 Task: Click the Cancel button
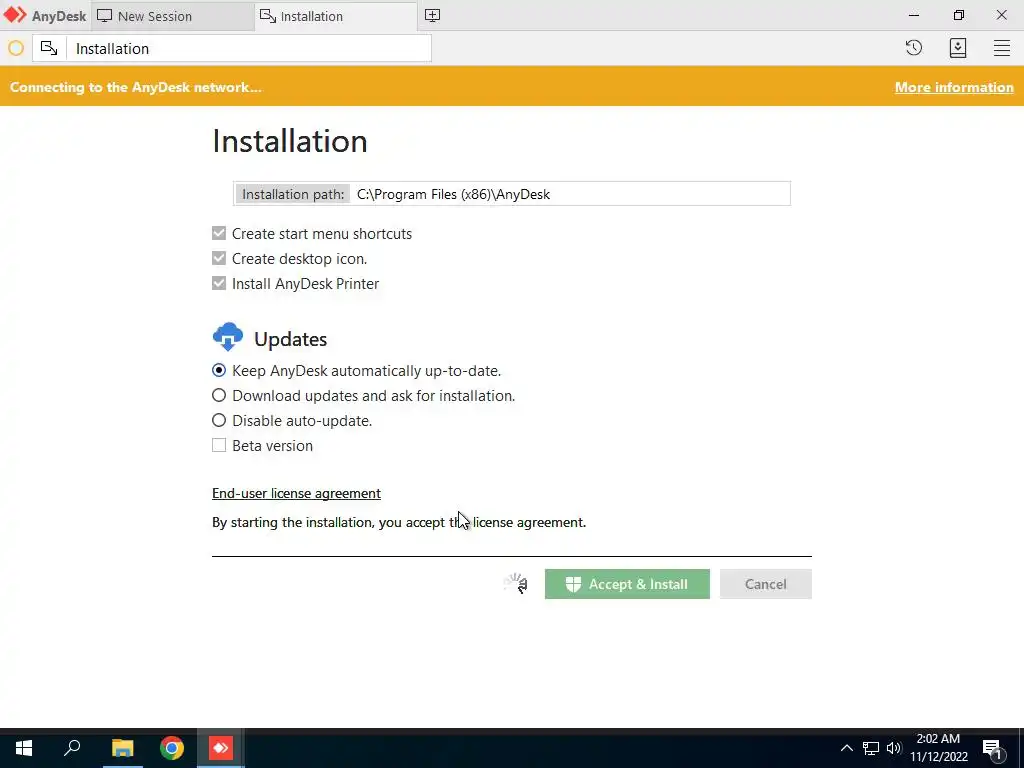[x=765, y=584]
